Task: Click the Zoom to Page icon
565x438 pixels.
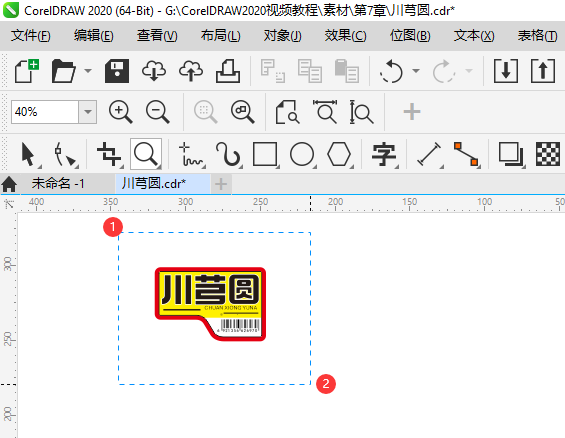Action: [x=288, y=112]
